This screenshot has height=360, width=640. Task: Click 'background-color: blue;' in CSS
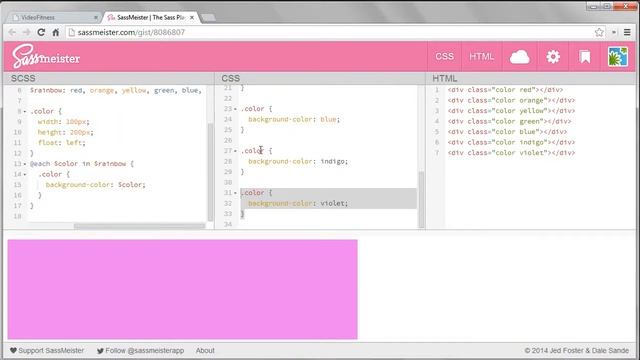pos(294,119)
